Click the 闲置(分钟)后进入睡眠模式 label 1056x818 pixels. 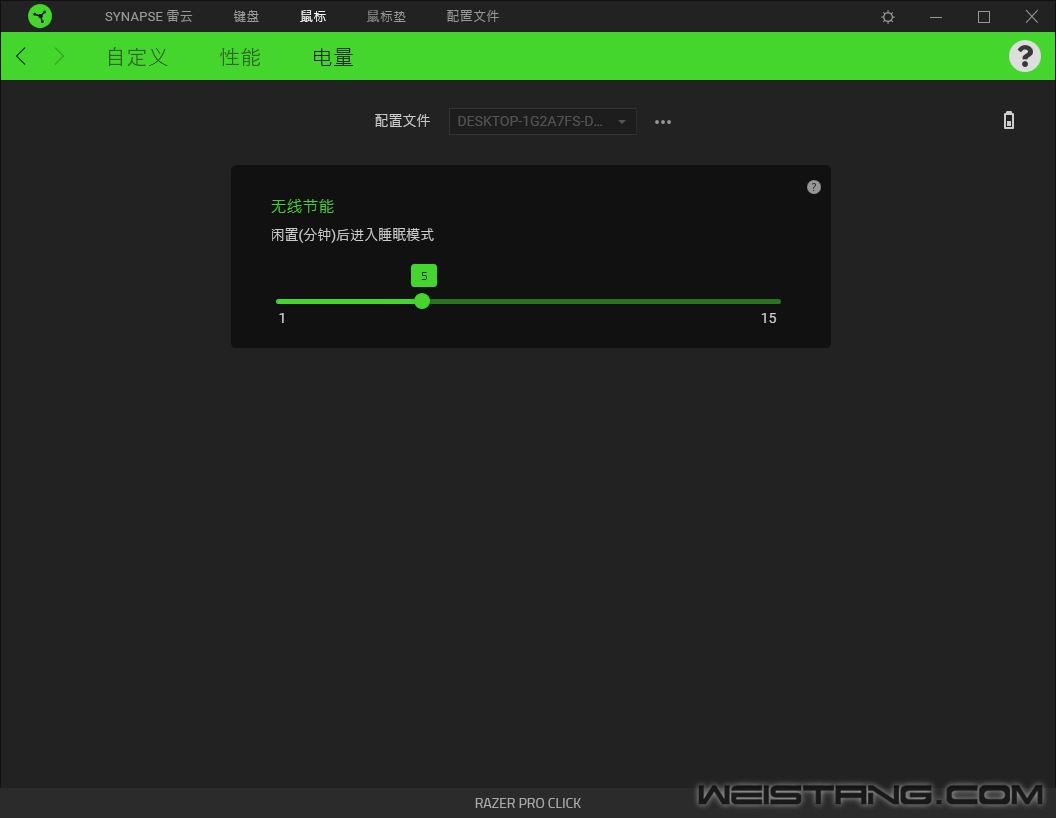point(352,235)
